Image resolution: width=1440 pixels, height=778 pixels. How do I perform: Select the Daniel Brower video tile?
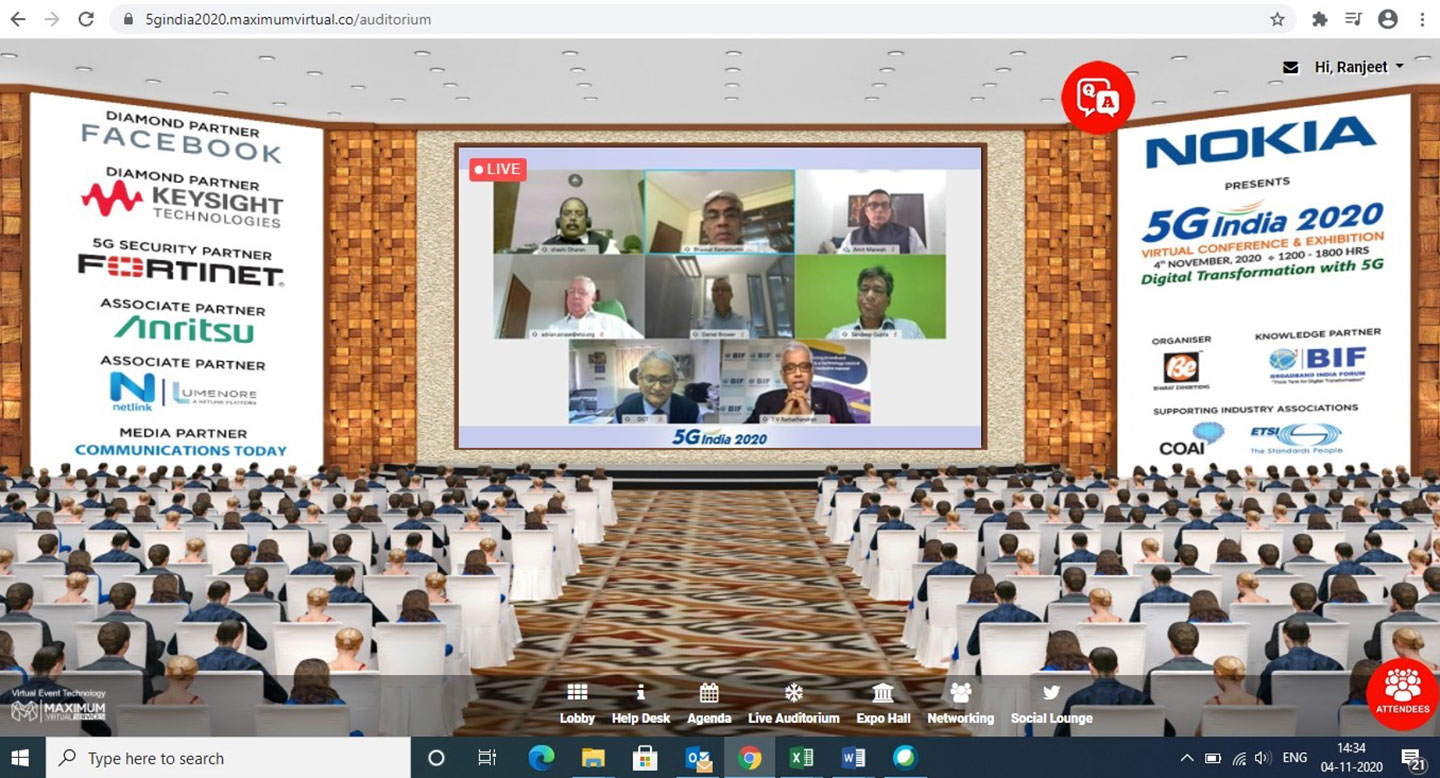(720, 297)
